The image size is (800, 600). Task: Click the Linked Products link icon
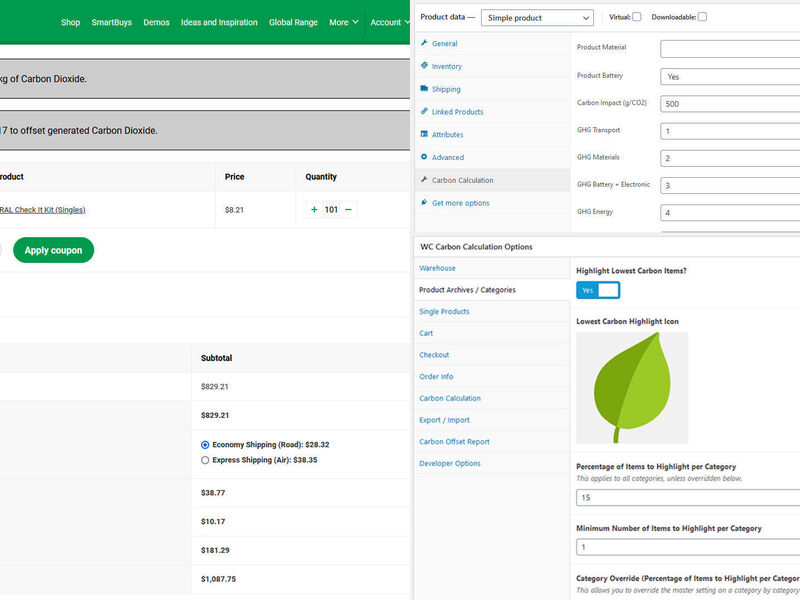[424, 111]
